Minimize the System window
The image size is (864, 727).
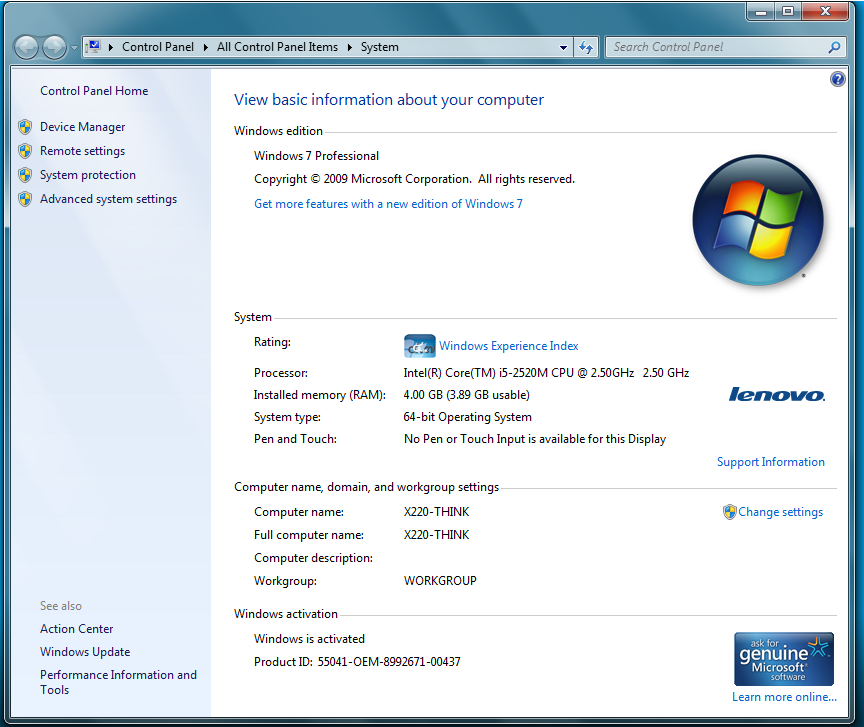(x=761, y=11)
